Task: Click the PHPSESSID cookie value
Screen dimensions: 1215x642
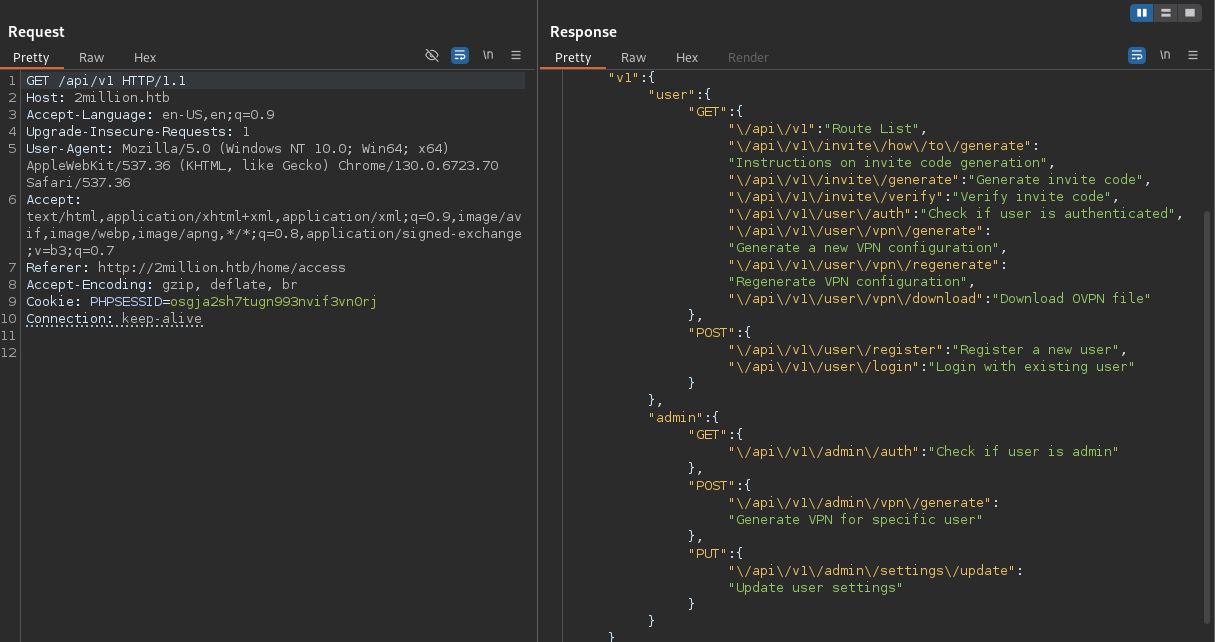Action: [274, 302]
